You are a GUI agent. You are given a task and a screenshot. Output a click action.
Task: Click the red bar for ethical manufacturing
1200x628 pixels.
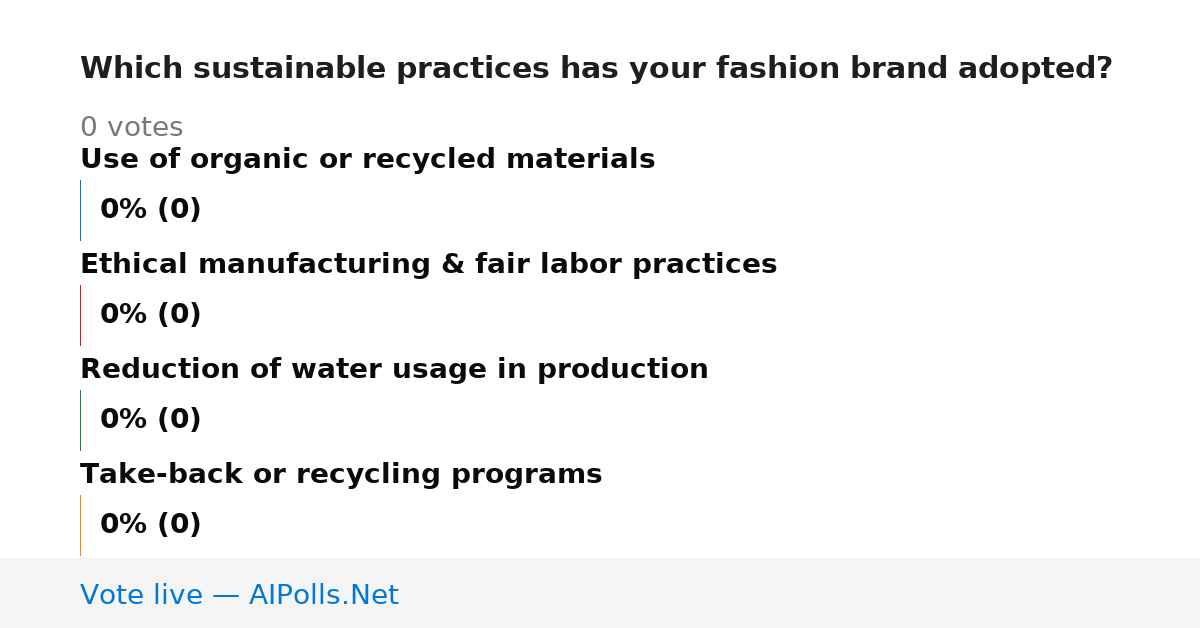point(80,315)
